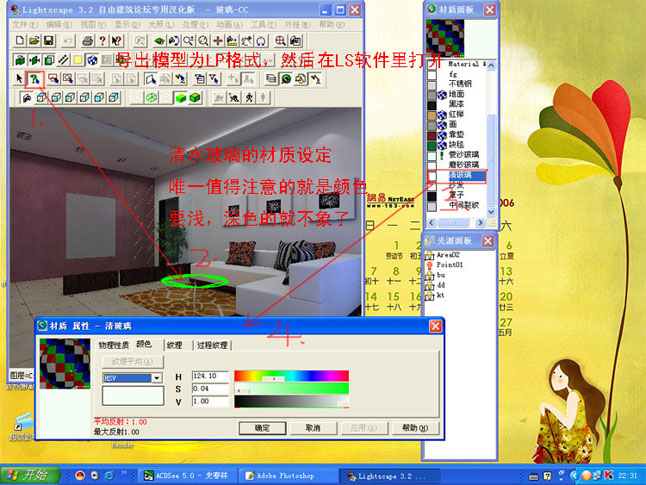Click the first solid green box shading icon
The image size is (646, 485).
180,98
